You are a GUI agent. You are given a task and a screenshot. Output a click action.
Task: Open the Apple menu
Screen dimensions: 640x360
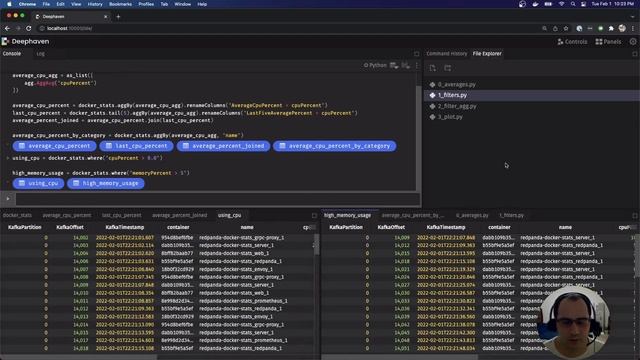[9, 4]
